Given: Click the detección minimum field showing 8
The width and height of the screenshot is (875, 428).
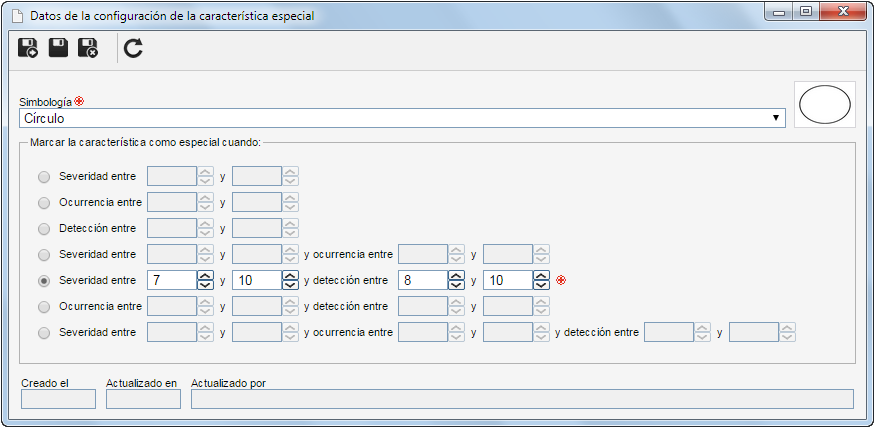Looking at the screenshot, I should (423, 280).
